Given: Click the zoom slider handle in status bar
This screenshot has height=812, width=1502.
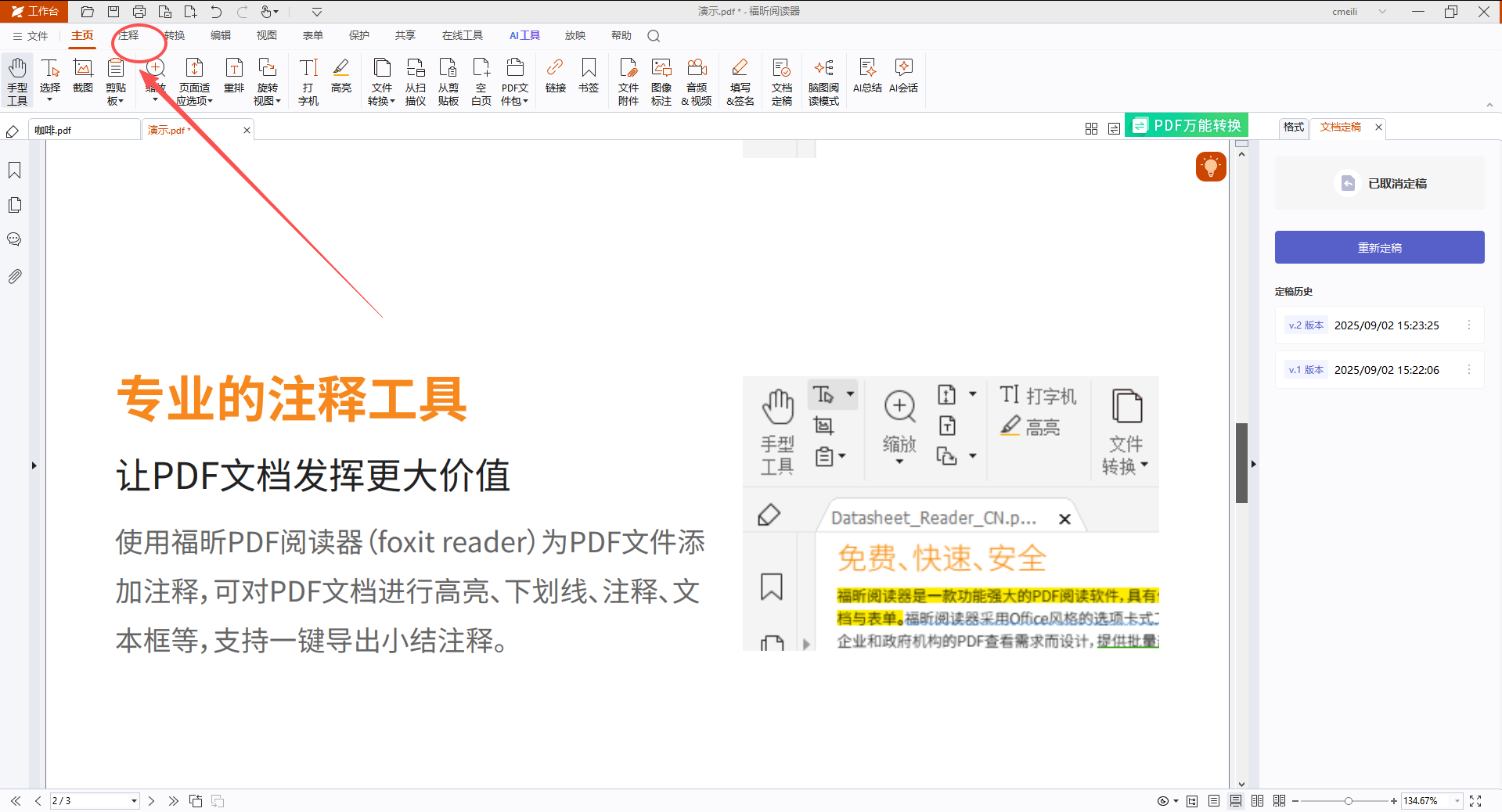Looking at the screenshot, I should (x=1348, y=801).
